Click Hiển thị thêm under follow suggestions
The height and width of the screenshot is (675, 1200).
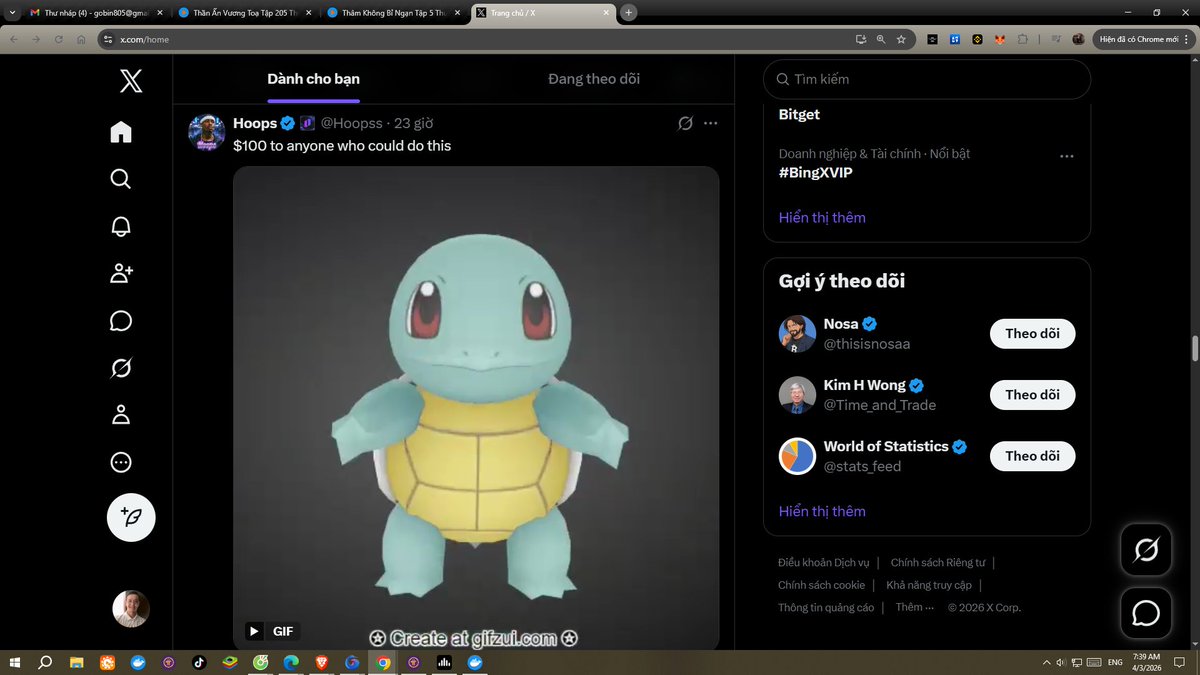[x=822, y=511]
